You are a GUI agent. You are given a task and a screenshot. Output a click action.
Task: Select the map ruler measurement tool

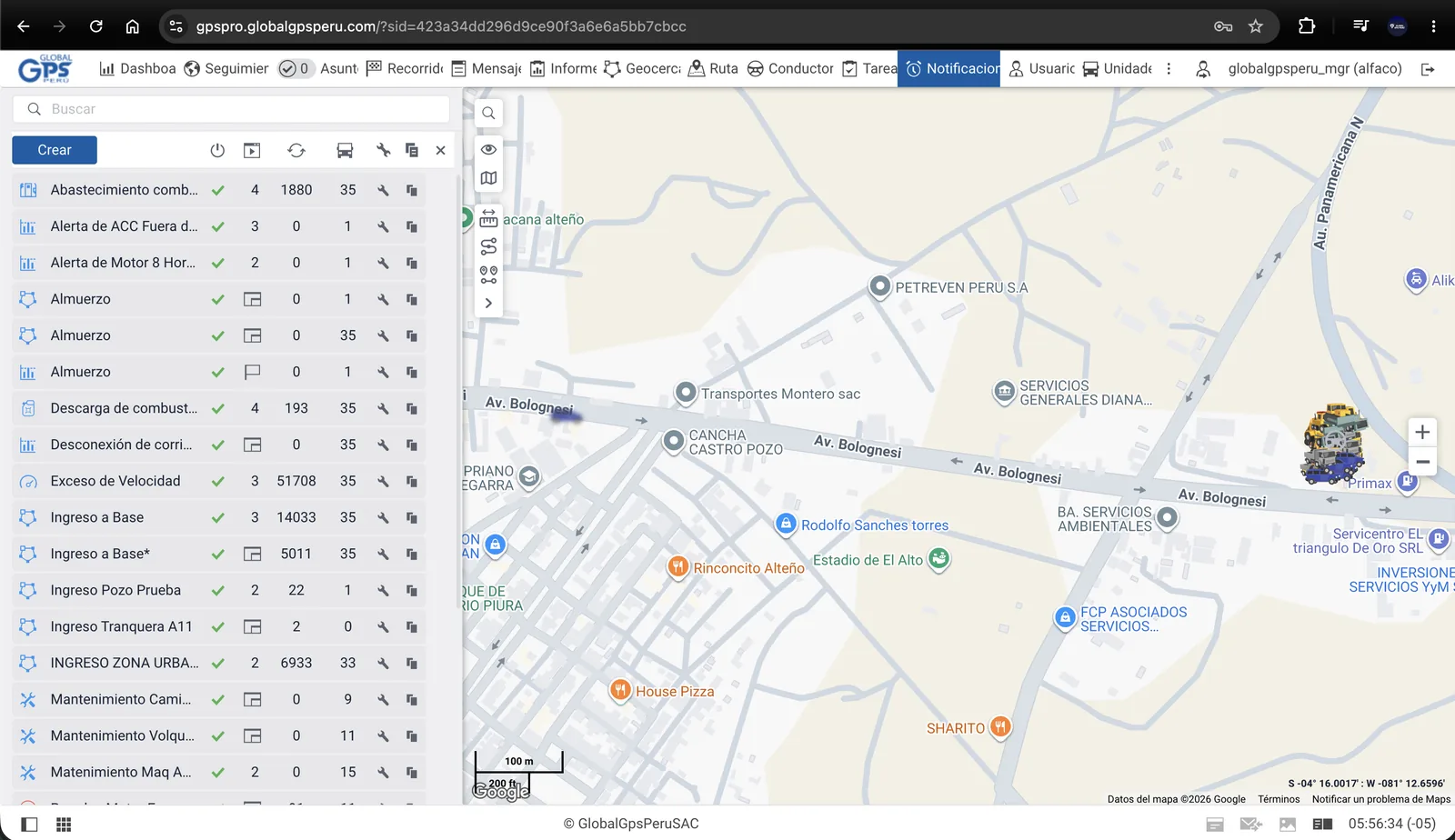coord(488,218)
